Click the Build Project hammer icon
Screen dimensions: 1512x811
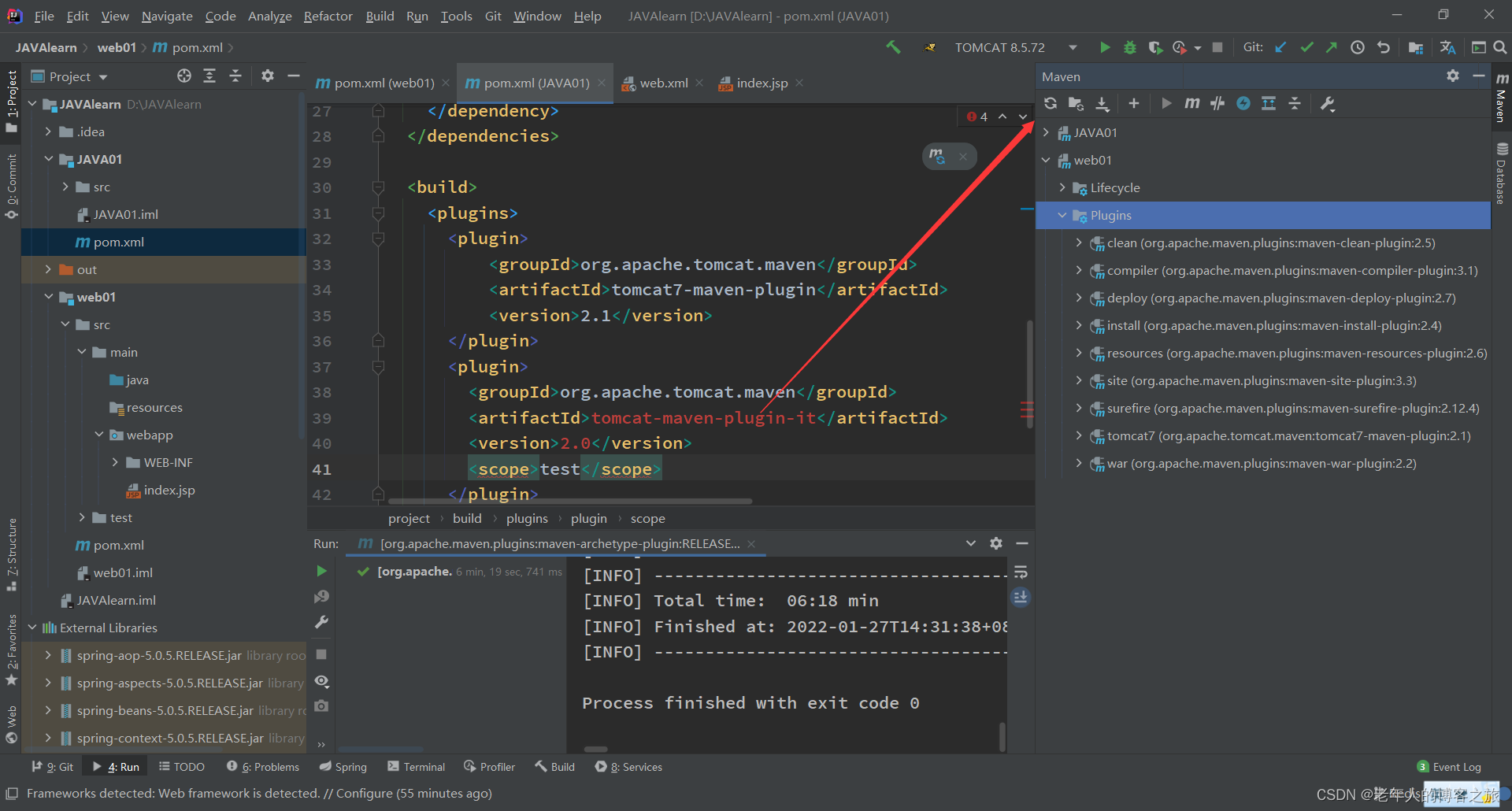coord(893,47)
